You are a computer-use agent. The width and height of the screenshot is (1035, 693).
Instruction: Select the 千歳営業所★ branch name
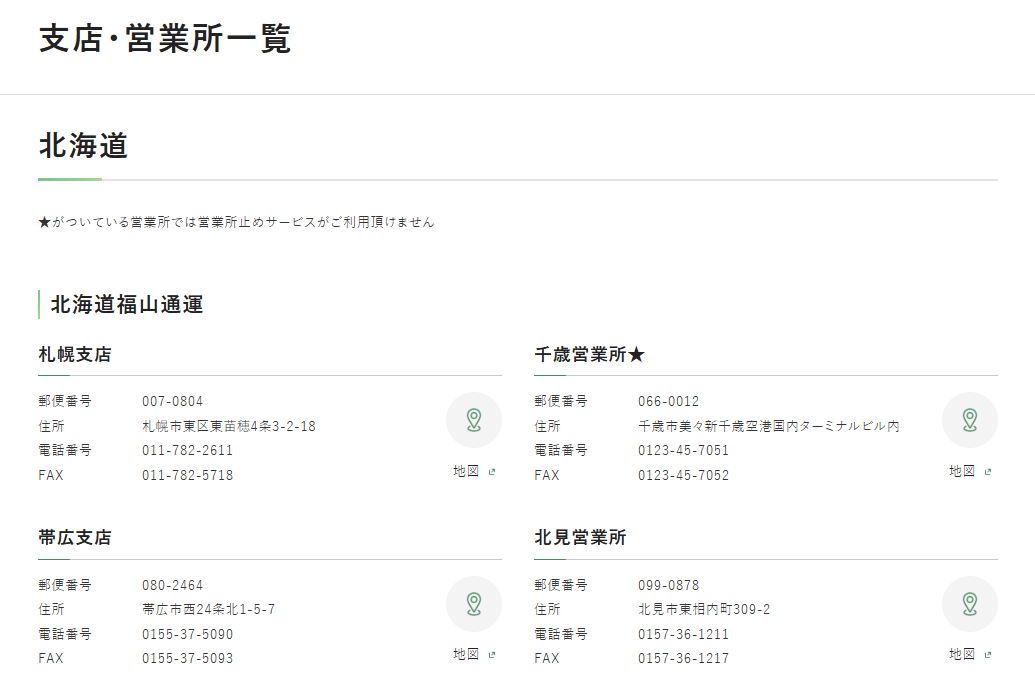click(589, 354)
